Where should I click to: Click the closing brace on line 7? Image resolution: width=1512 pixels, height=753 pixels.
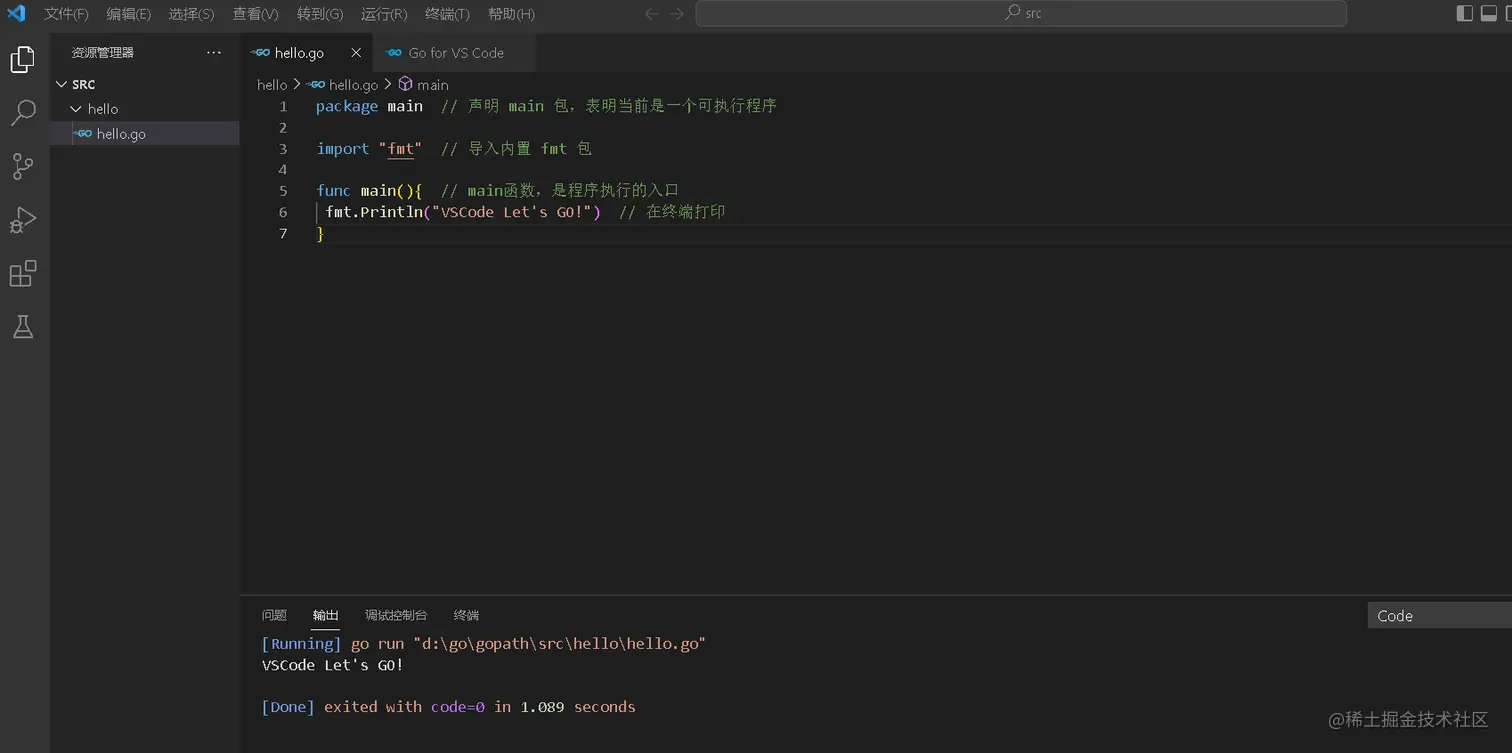[321, 233]
